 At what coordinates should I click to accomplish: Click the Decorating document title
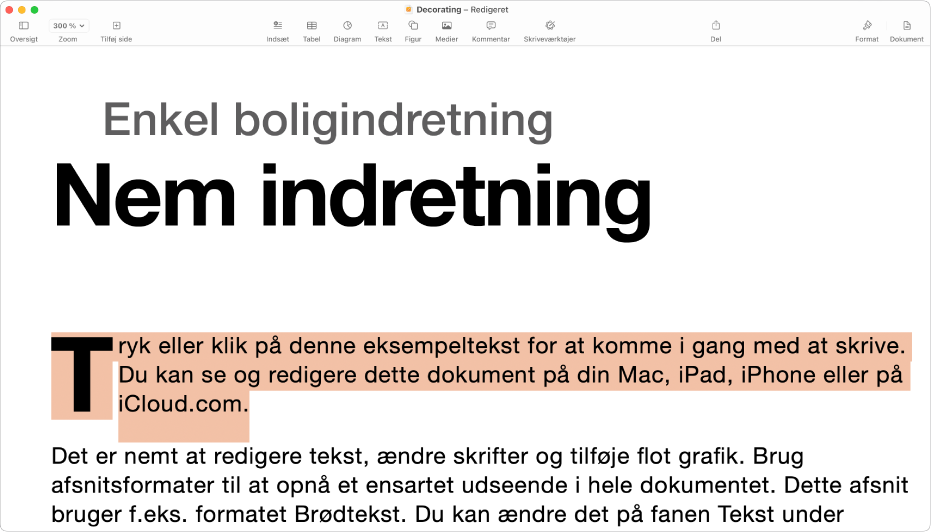coord(439,10)
